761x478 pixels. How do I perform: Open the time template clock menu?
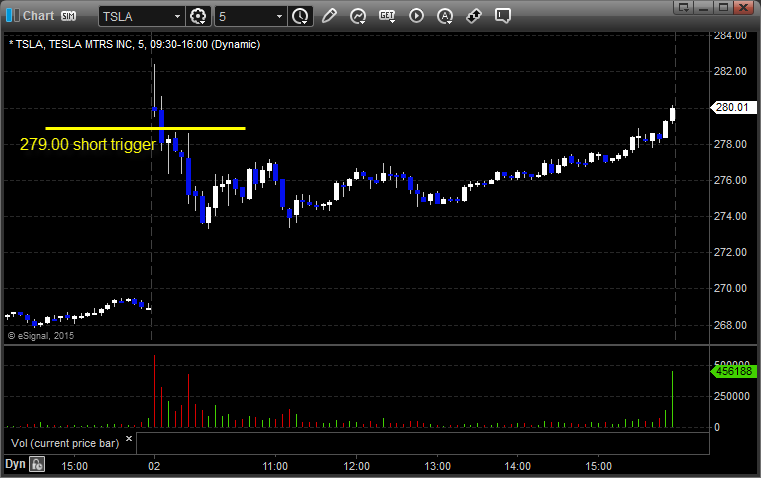pos(300,16)
